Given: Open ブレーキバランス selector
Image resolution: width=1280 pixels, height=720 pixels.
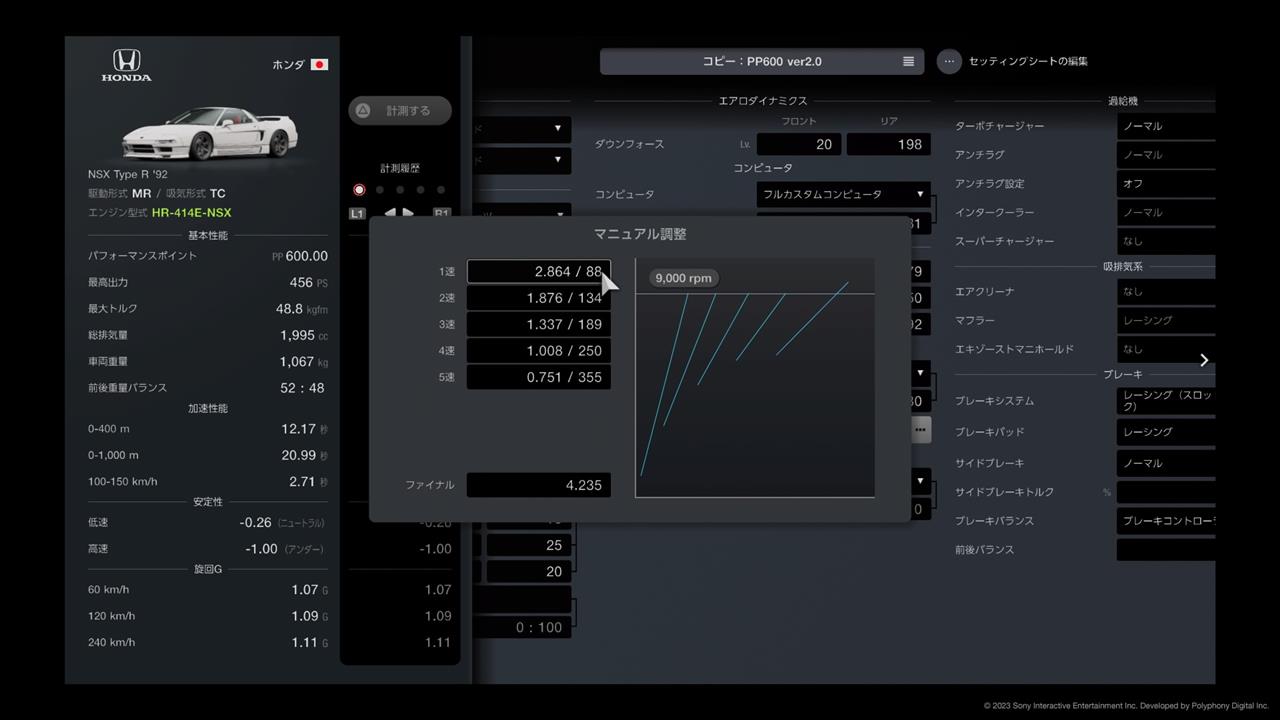Looking at the screenshot, I should (1166, 521).
